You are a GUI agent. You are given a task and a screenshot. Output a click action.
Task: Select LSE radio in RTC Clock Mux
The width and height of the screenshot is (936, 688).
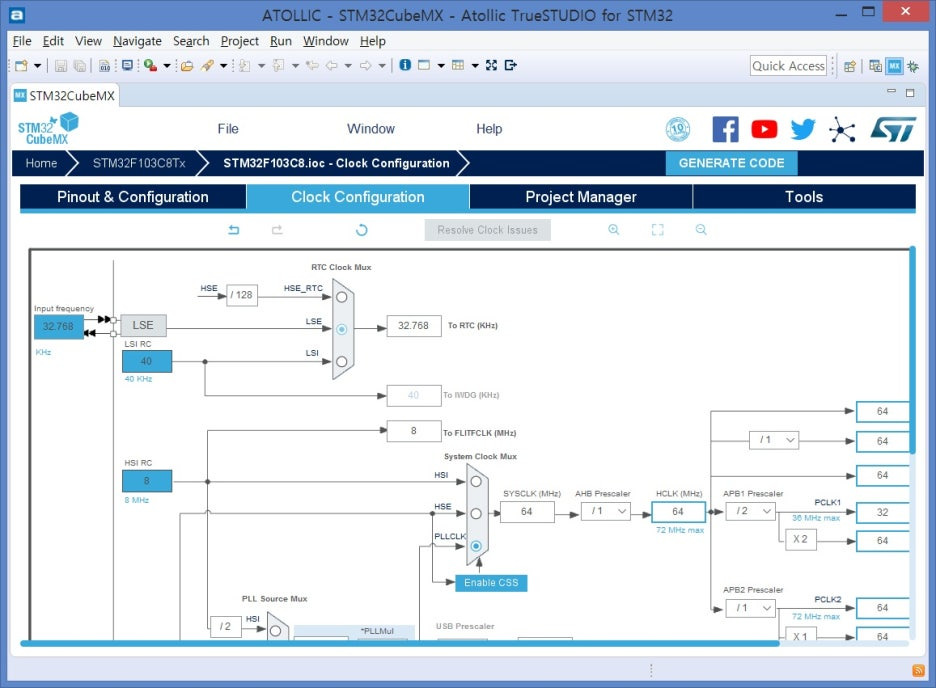pyautogui.click(x=341, y=329)
